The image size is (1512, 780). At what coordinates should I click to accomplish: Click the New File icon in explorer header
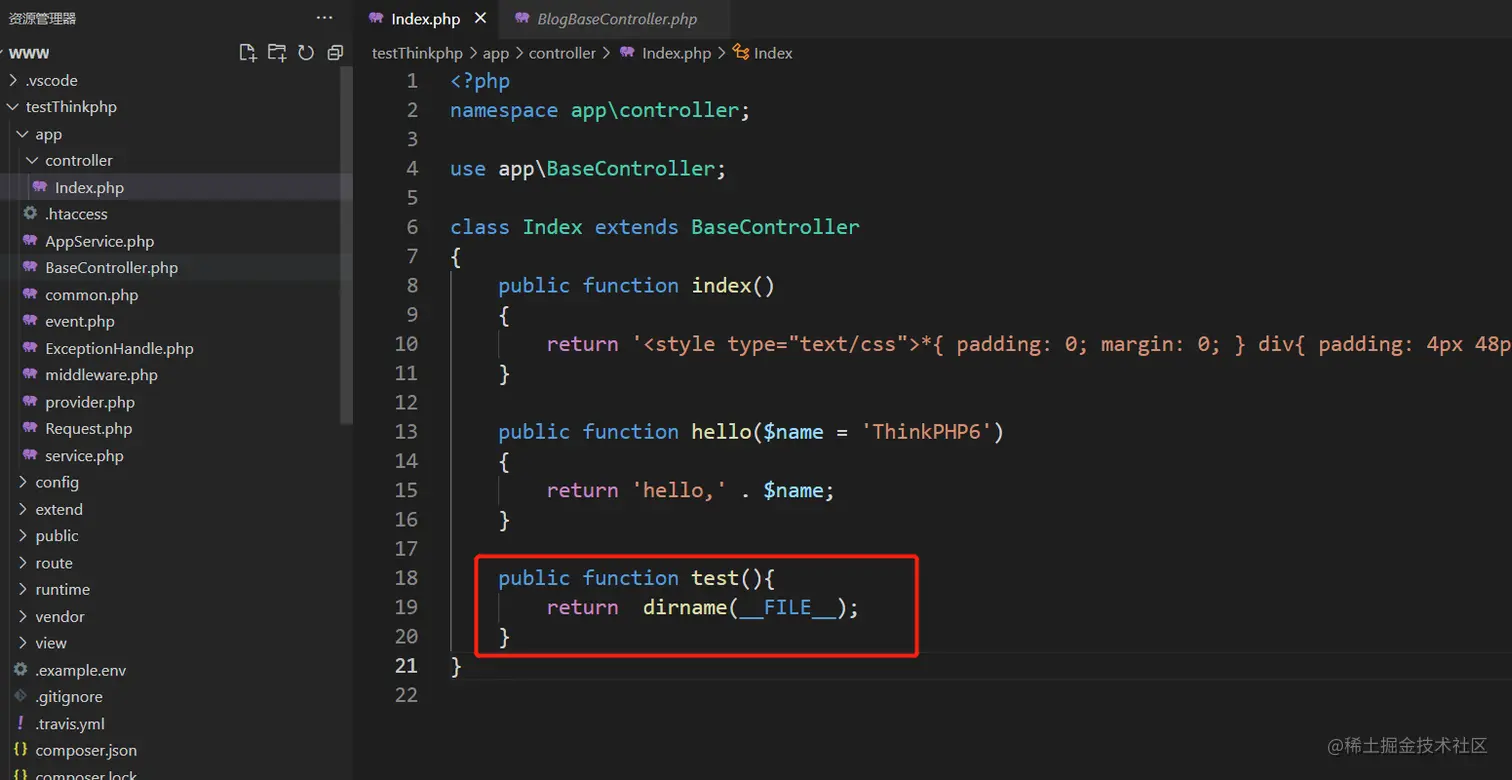coord(248,53)
